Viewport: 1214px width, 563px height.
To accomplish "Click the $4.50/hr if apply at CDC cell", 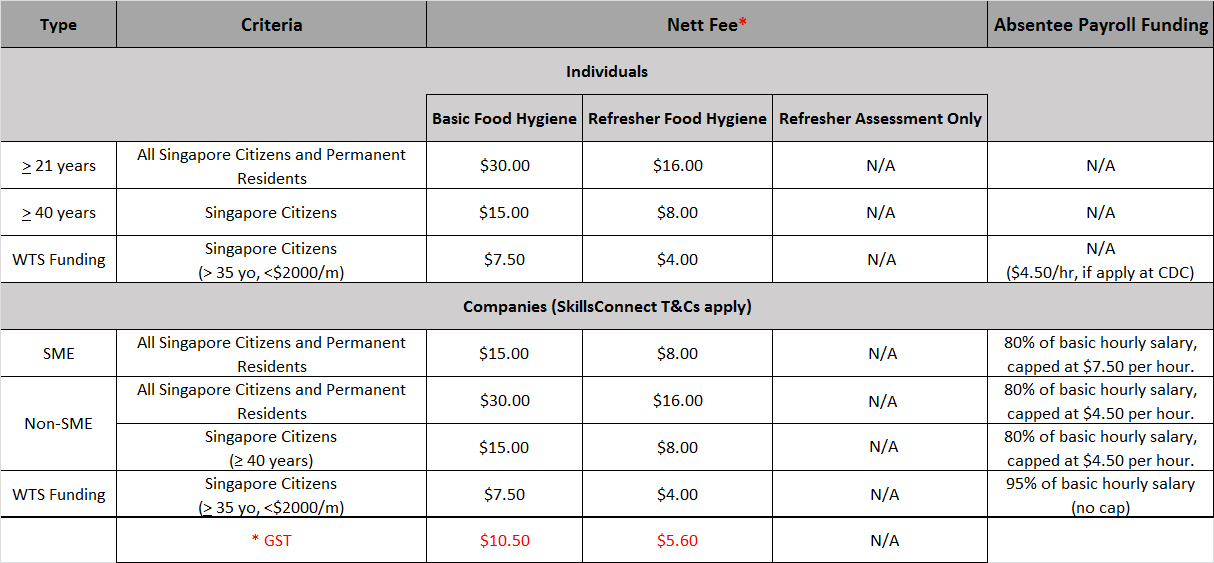I will pyautogui.click(x=1100, y=260).
